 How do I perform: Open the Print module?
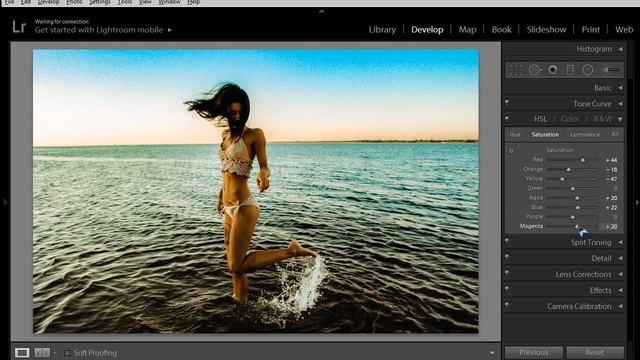point(591,30)
